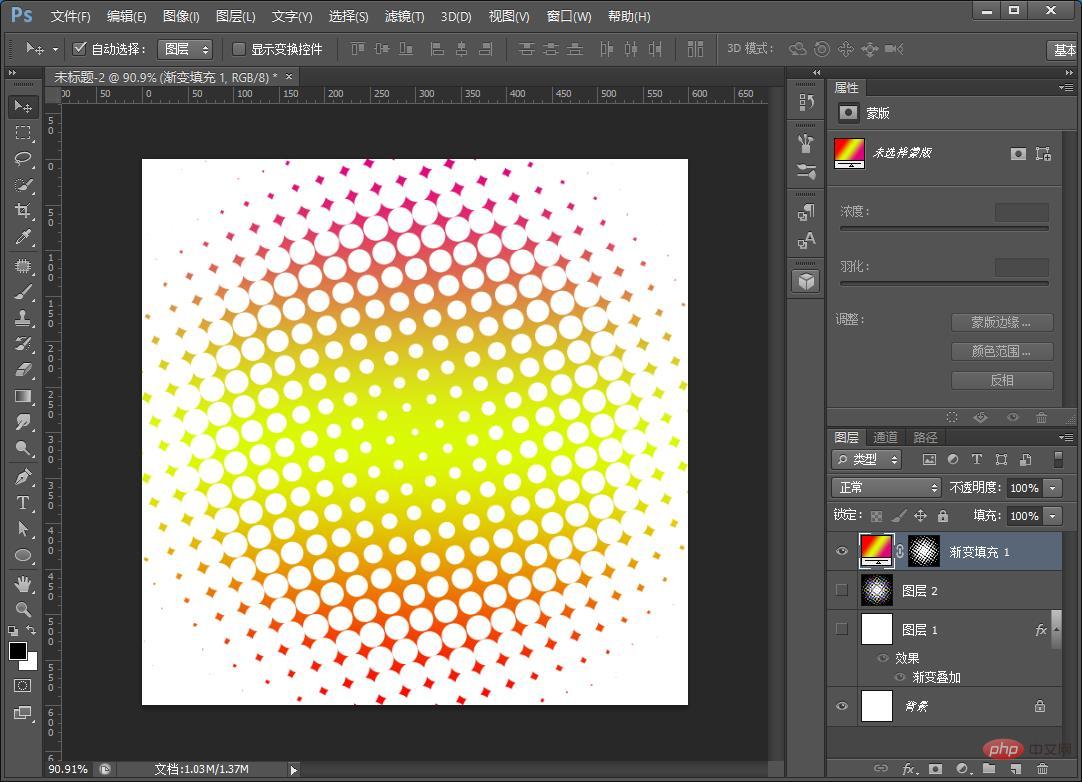The width and height of the screenshot is (1082, 782).
Task: Select the Hand tool
Action: 23,584
